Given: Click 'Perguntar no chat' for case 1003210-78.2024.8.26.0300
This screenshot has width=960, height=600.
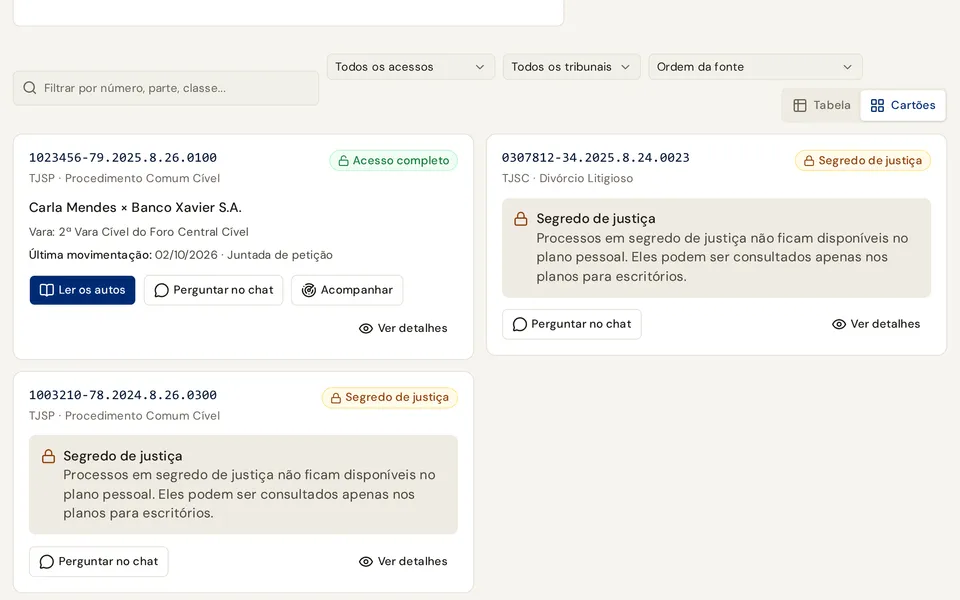Looking at the screenshot, I should tap(99, 561).
